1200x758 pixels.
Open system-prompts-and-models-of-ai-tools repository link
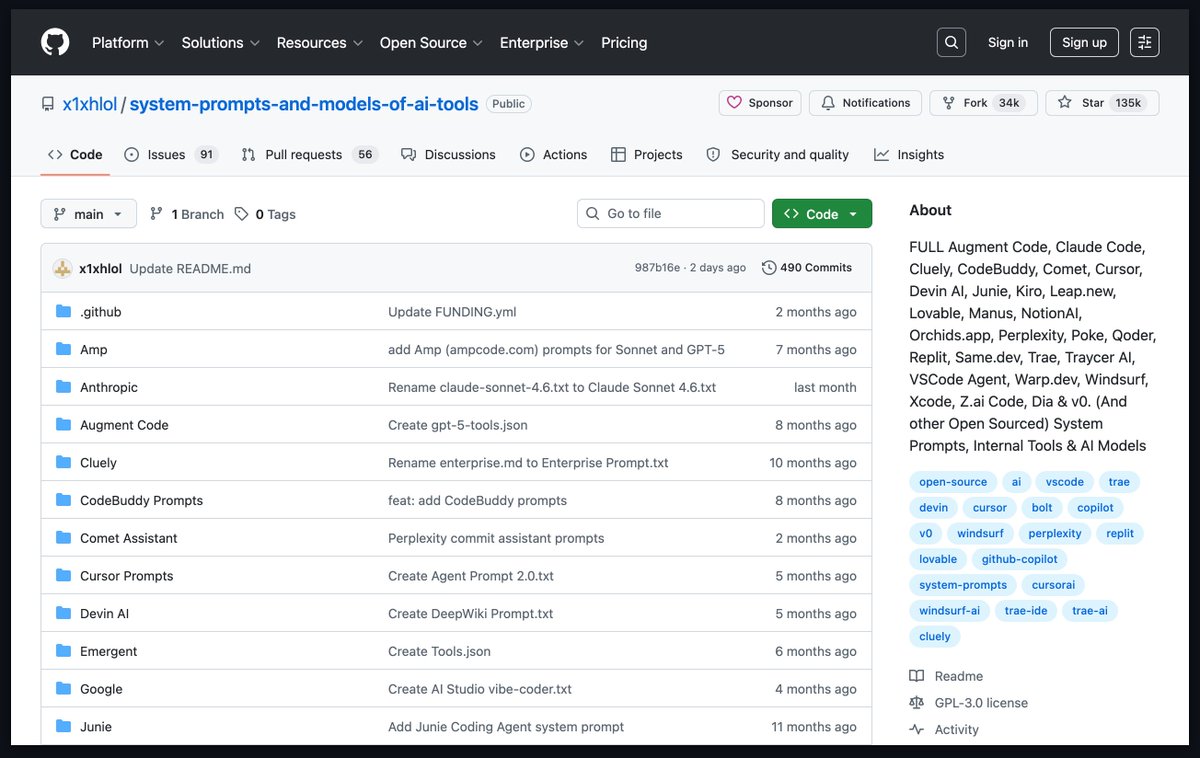pos(304,103)
